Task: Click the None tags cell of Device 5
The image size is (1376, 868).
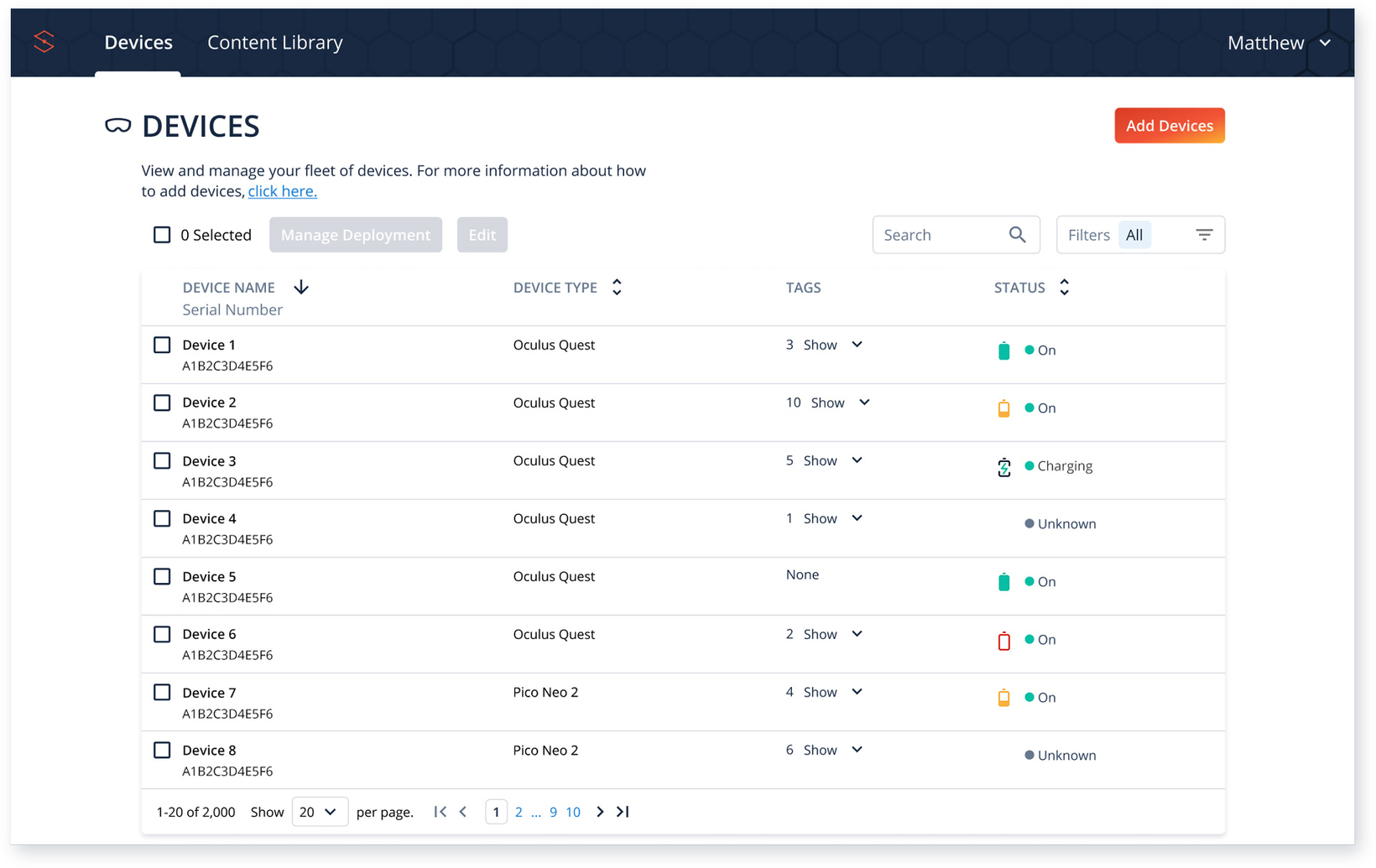Action: (803, 574)
